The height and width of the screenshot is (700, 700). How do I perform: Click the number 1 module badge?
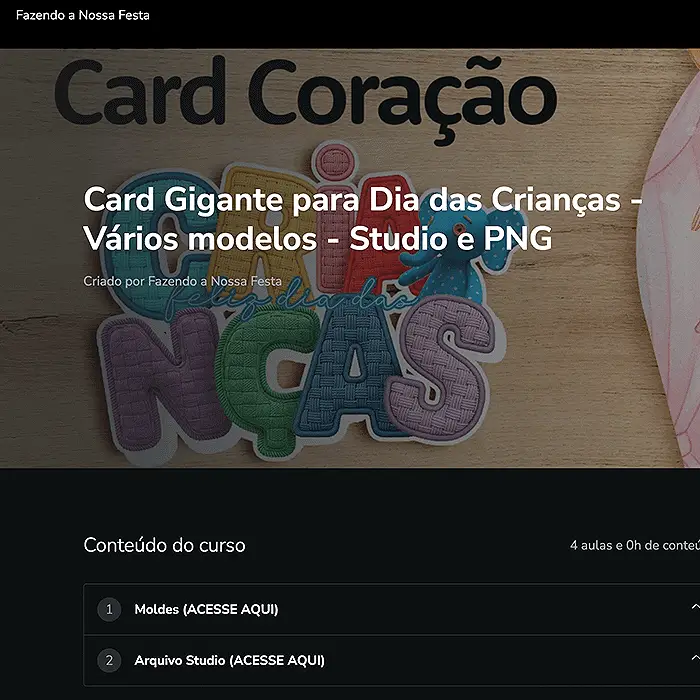coord(109,609)
